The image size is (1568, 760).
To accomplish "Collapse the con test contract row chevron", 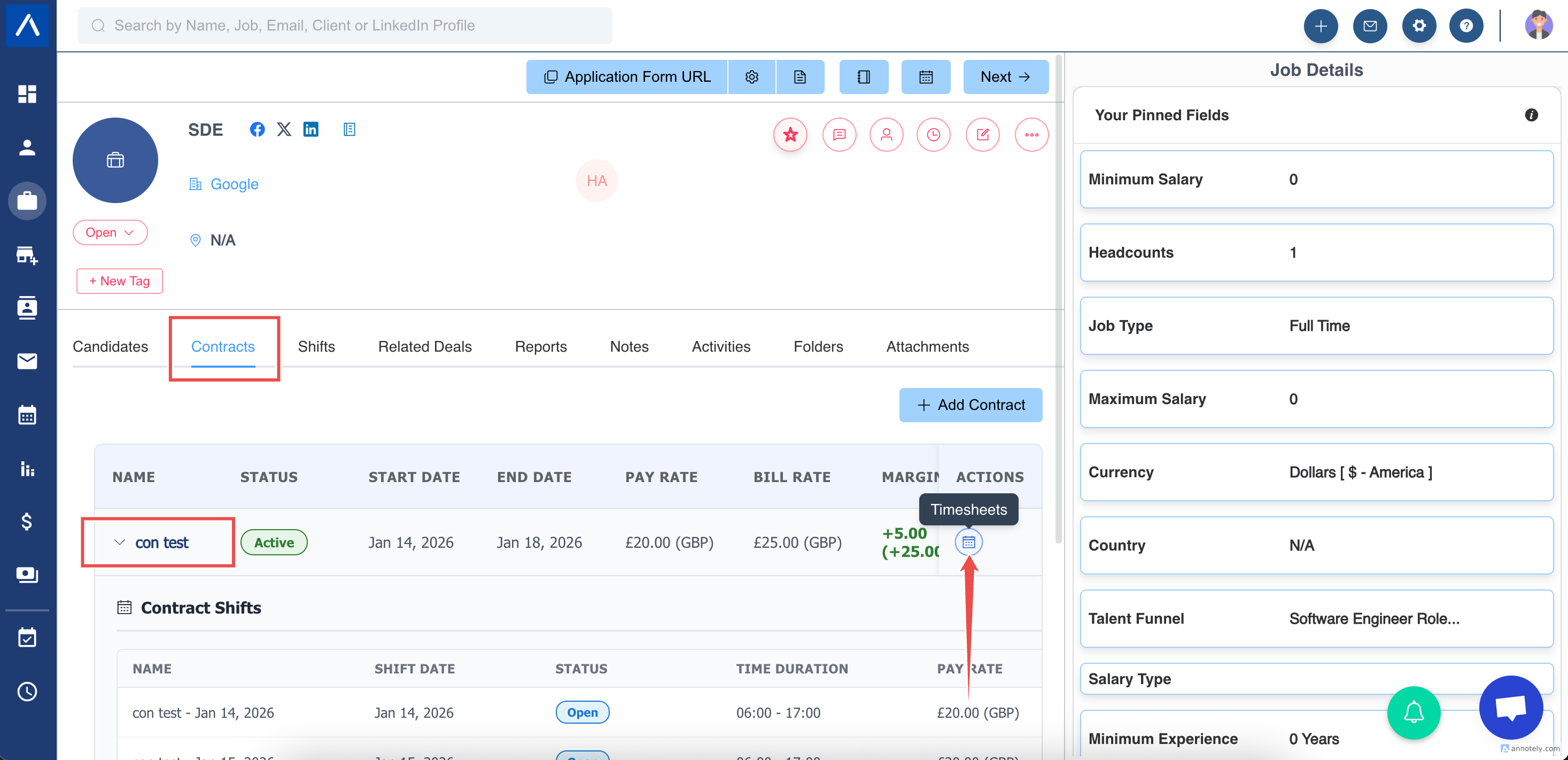I will click(x=119, y=542).
